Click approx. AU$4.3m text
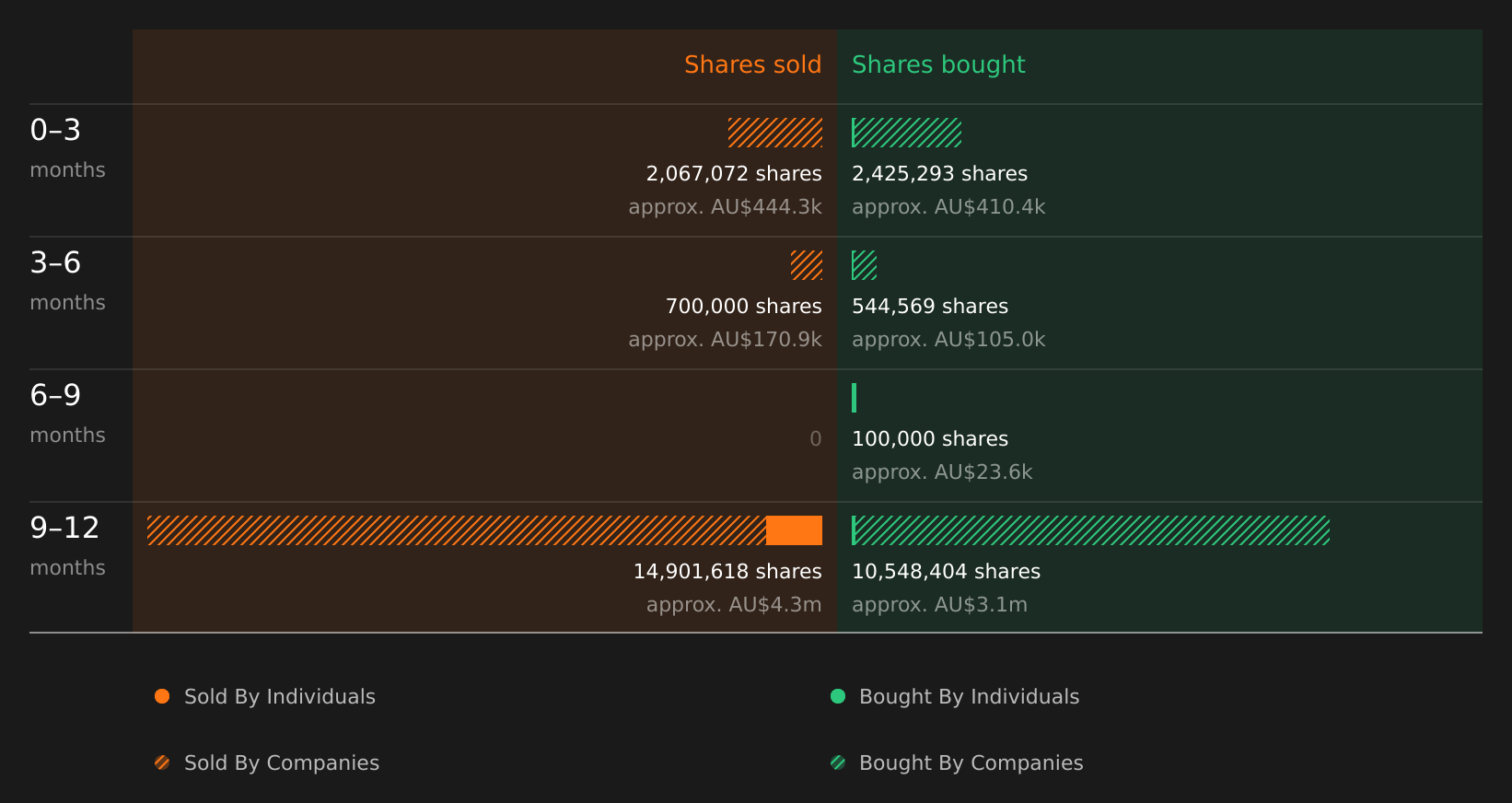Screen dimensions: 1512x803 click(x=734, y=605)
